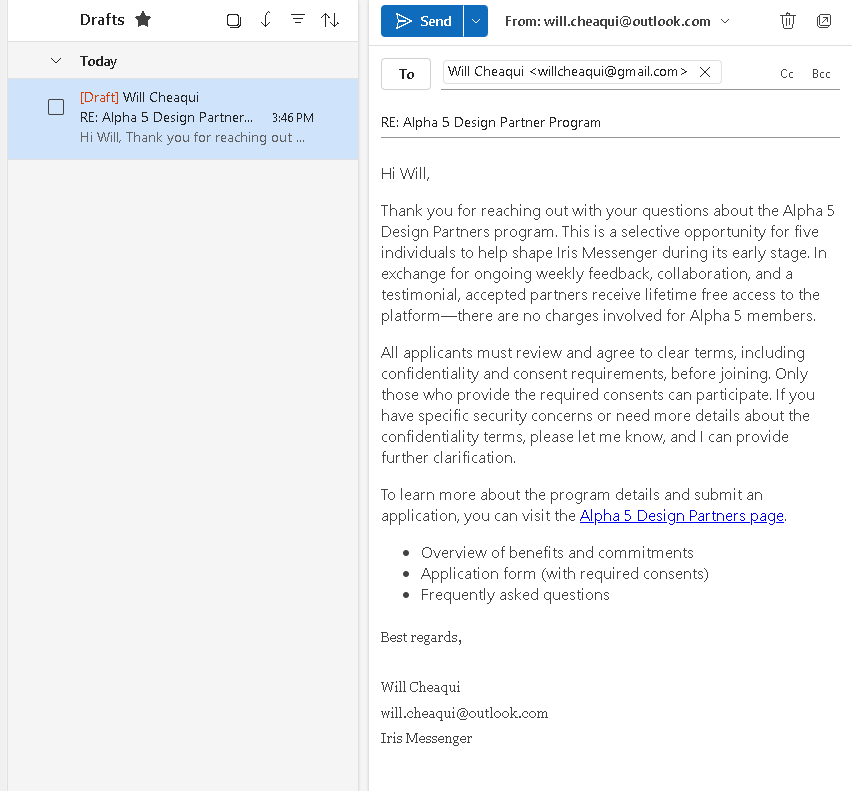Open the draft RE: Alpha 5 Design Partner

click(x=190, y=118)
